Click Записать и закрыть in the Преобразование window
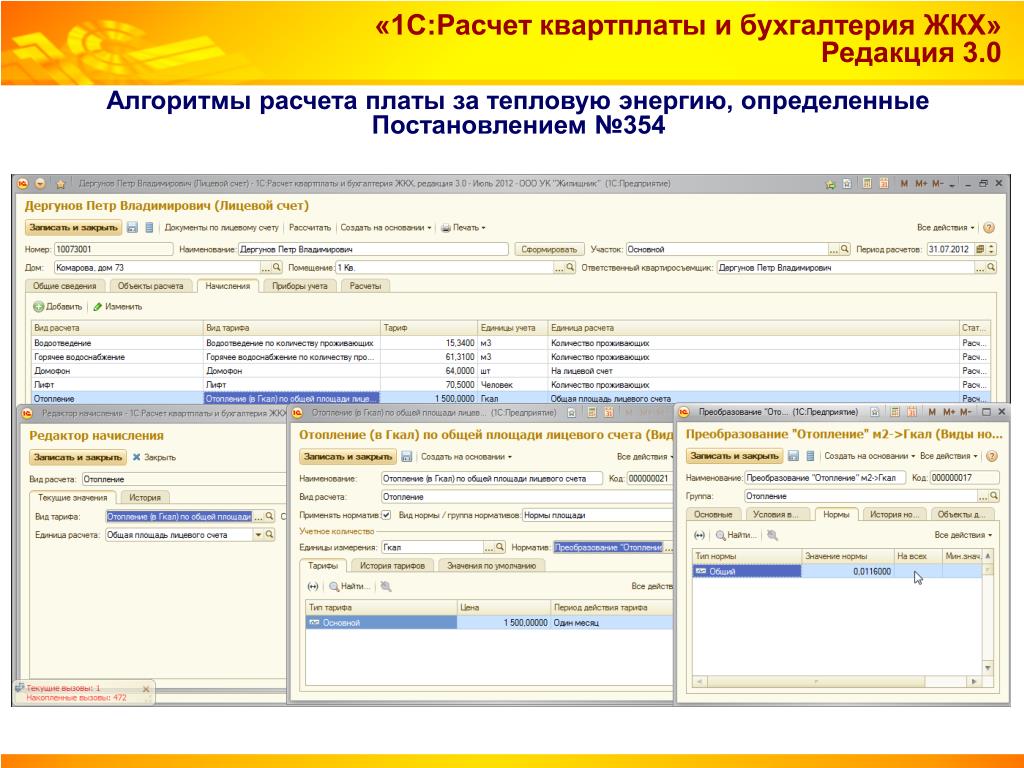This screenshot has width=1024, height=768. tap(735, 456)
